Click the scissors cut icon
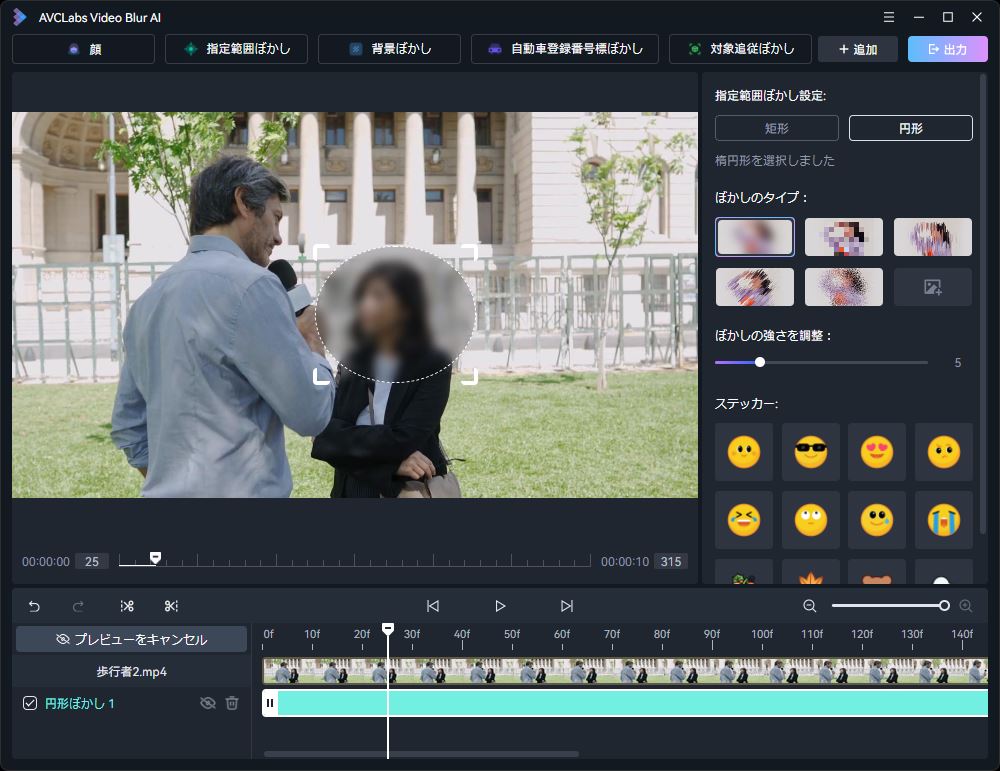The width and height of the screenshot is (1000, 771). tap(171, 606)
